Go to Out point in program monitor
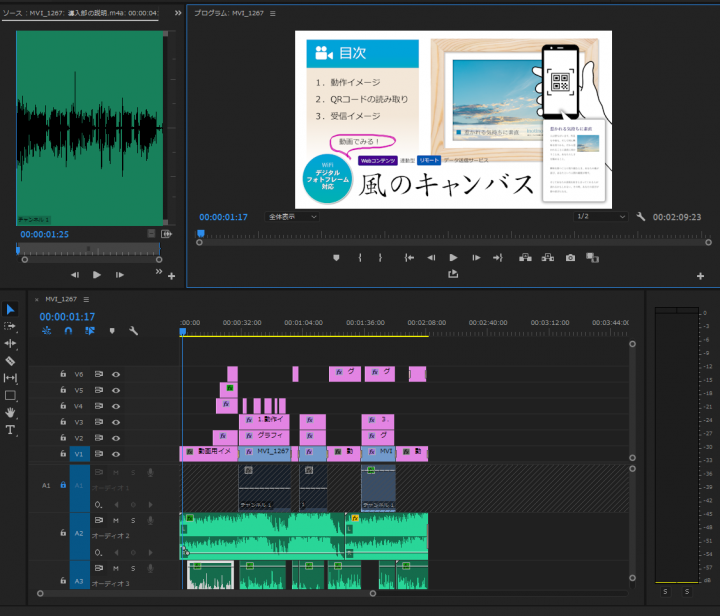The image size is (720, 616). coord(498,258)
